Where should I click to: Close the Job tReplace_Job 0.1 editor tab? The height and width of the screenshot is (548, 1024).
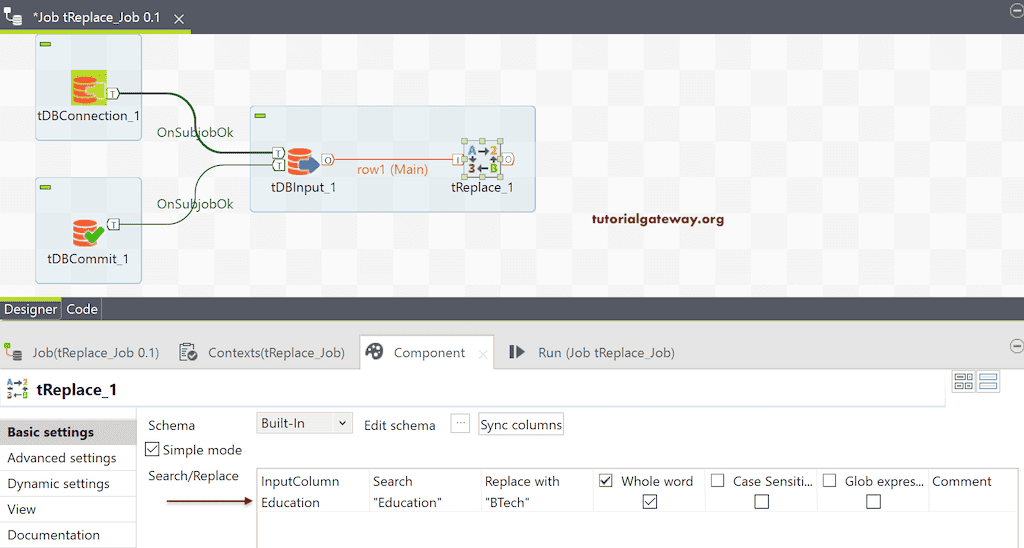tap(179, 19)
